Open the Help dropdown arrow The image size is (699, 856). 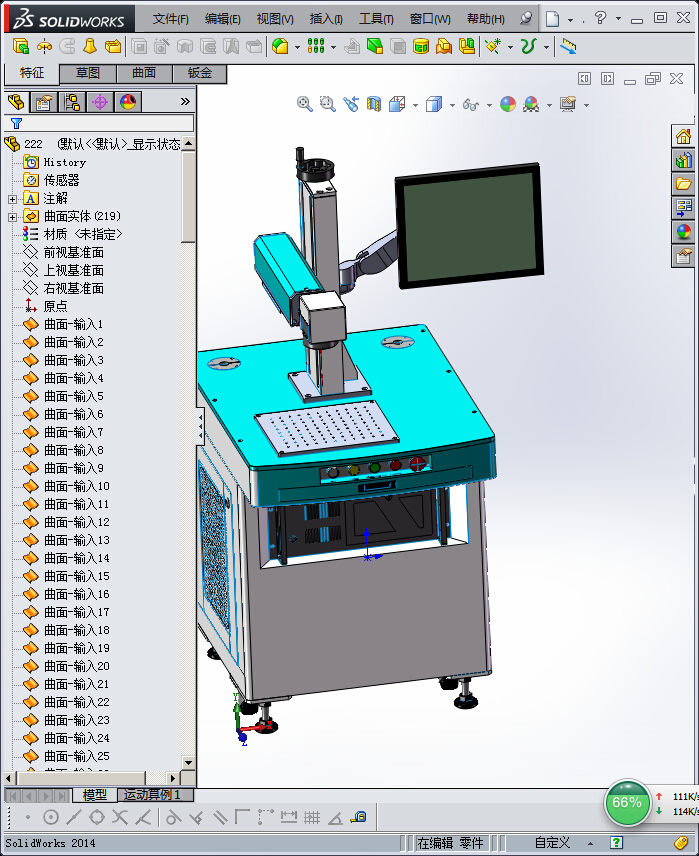[x=619, y=19]
